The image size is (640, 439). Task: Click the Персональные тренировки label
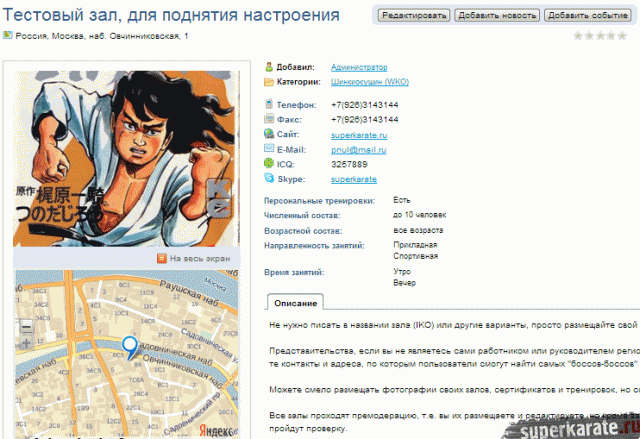319,201
